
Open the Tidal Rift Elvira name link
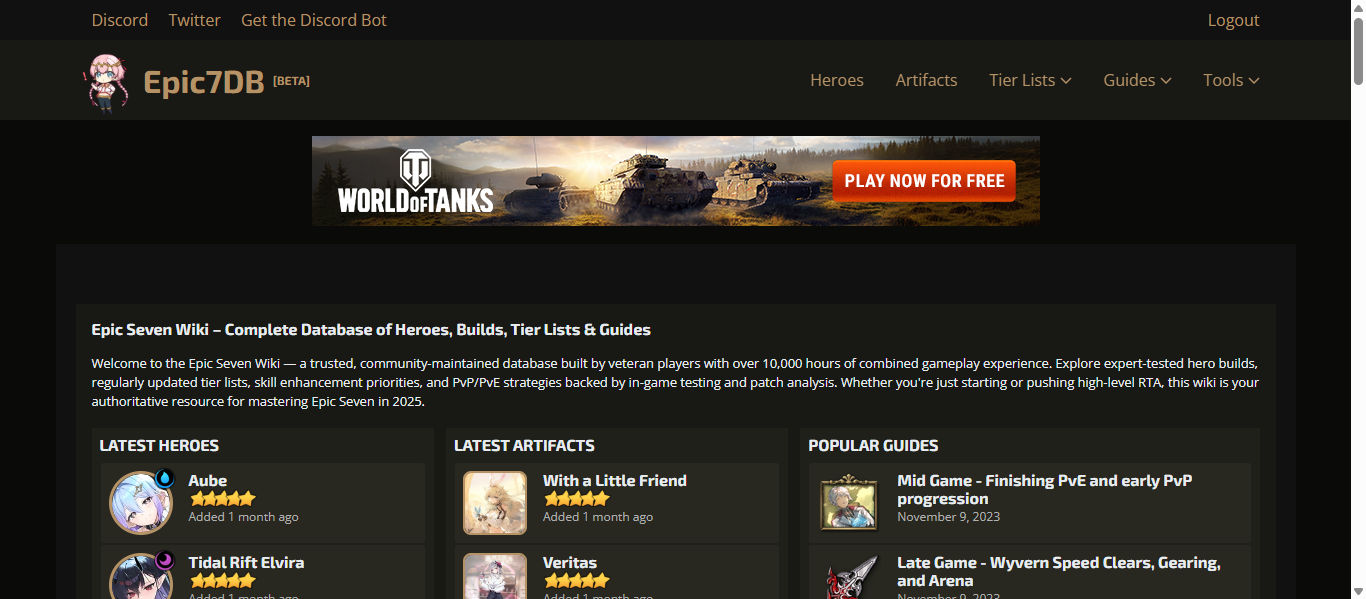[x=247, y=563]
